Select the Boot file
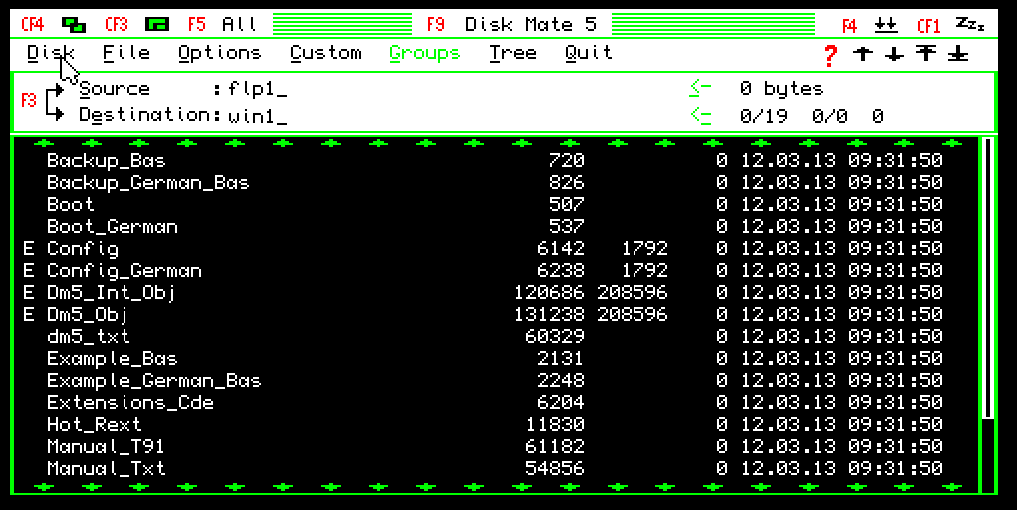 click(495, 204)
